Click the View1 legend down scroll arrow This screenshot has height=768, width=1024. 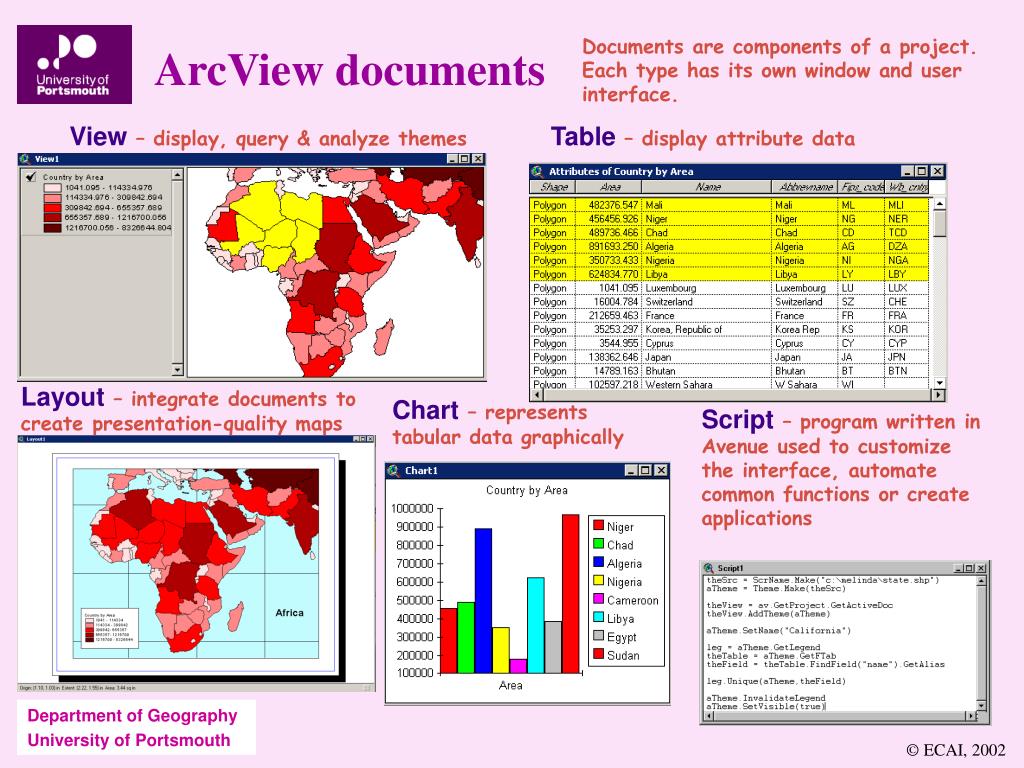(177, 370)
